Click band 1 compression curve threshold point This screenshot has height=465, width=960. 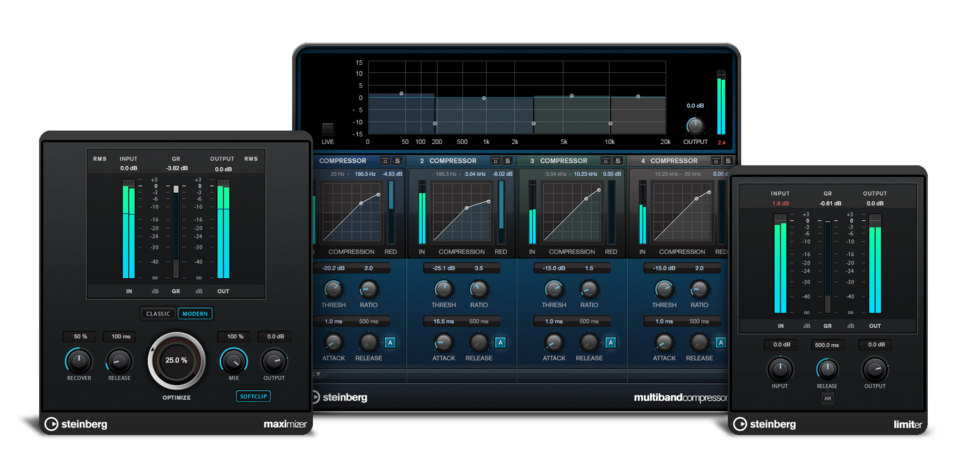tap(361, 203)
